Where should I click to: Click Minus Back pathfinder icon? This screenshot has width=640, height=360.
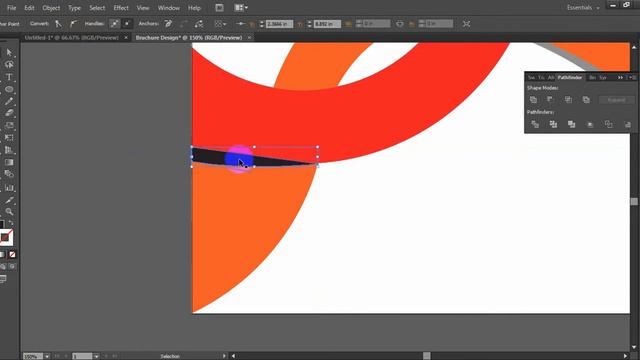(627, 124)
